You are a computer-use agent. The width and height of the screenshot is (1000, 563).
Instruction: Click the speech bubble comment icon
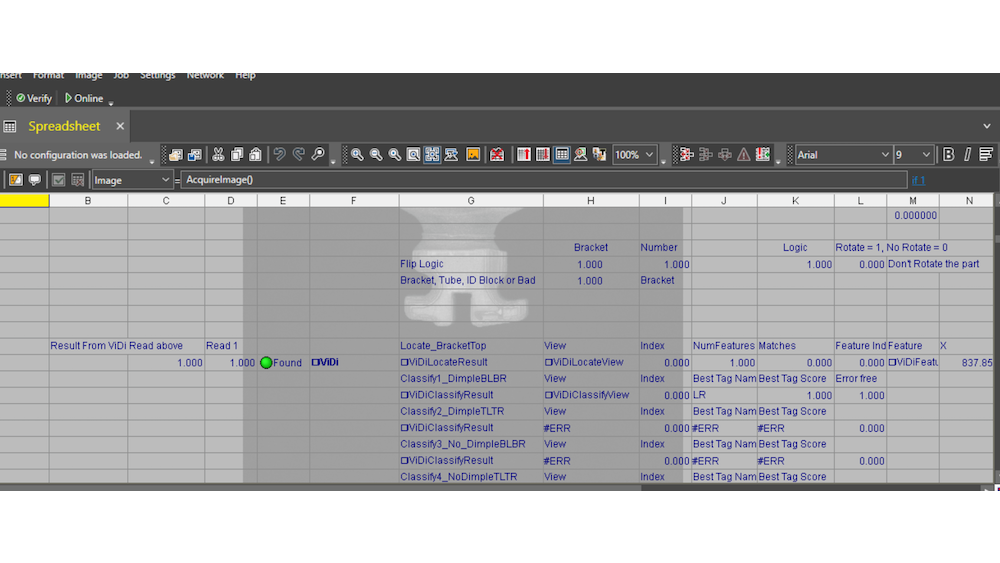click(34, 180)
